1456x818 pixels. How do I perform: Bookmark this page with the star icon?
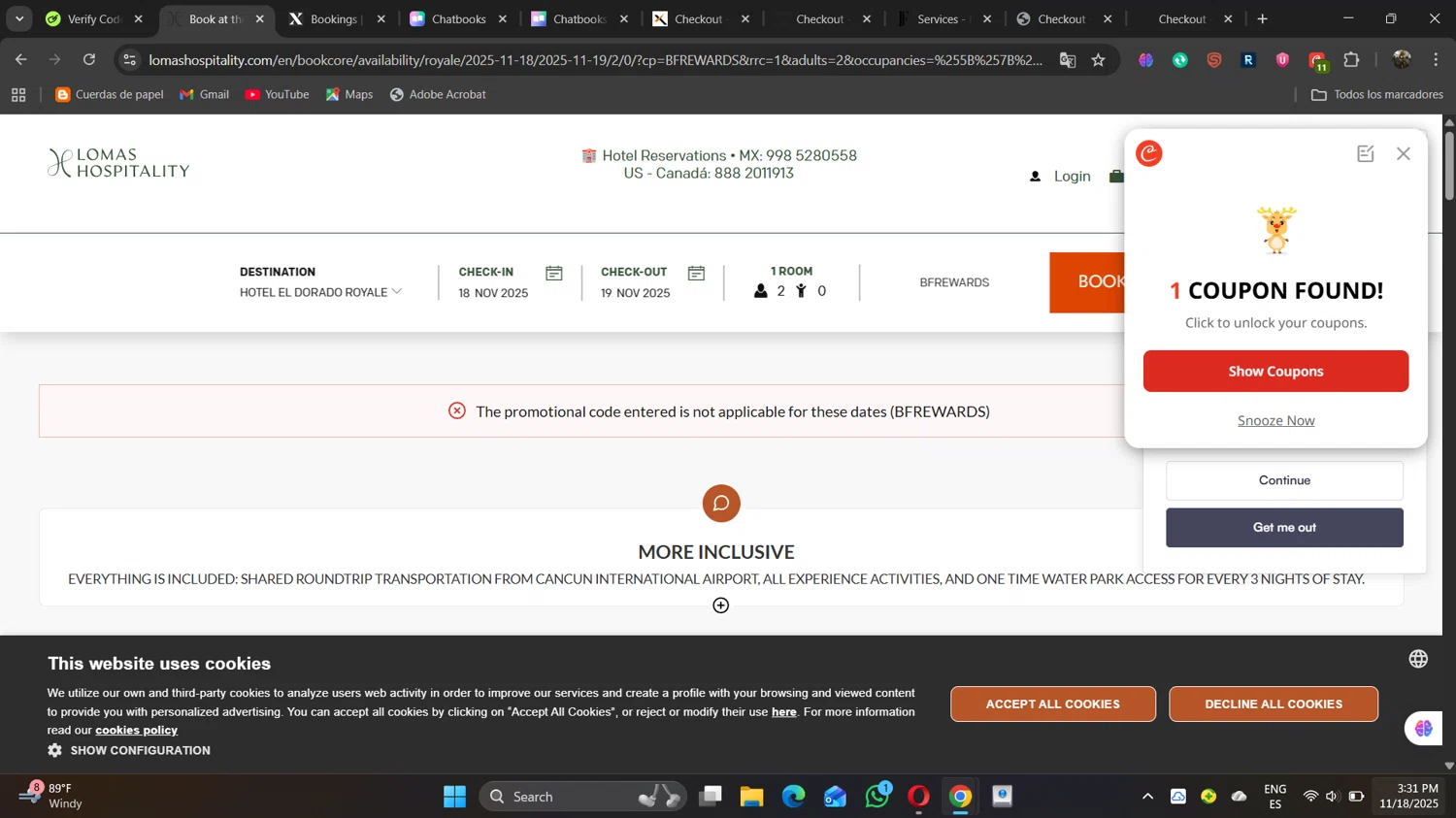(1098, 60)
